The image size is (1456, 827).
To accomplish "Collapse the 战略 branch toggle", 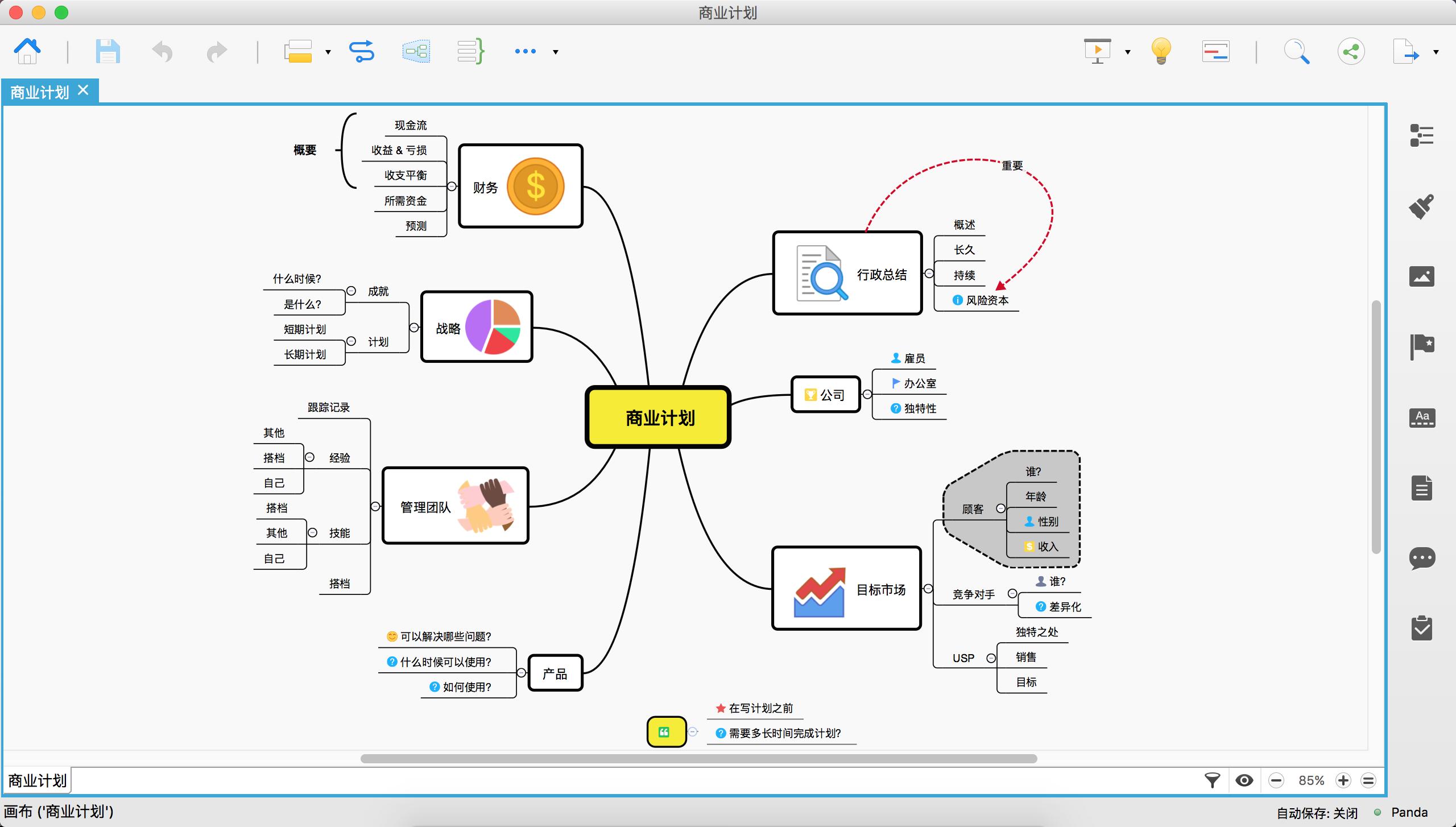I will (x=414, y=328).
